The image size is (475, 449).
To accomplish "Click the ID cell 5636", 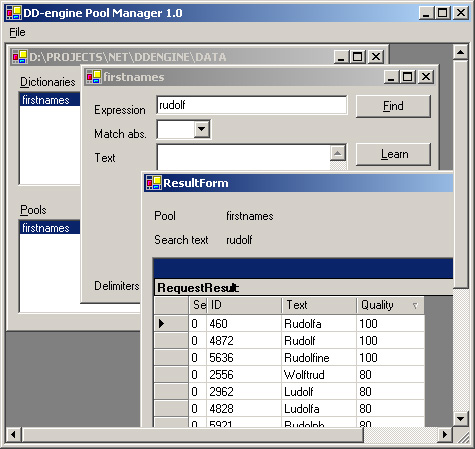I will 244,358.
